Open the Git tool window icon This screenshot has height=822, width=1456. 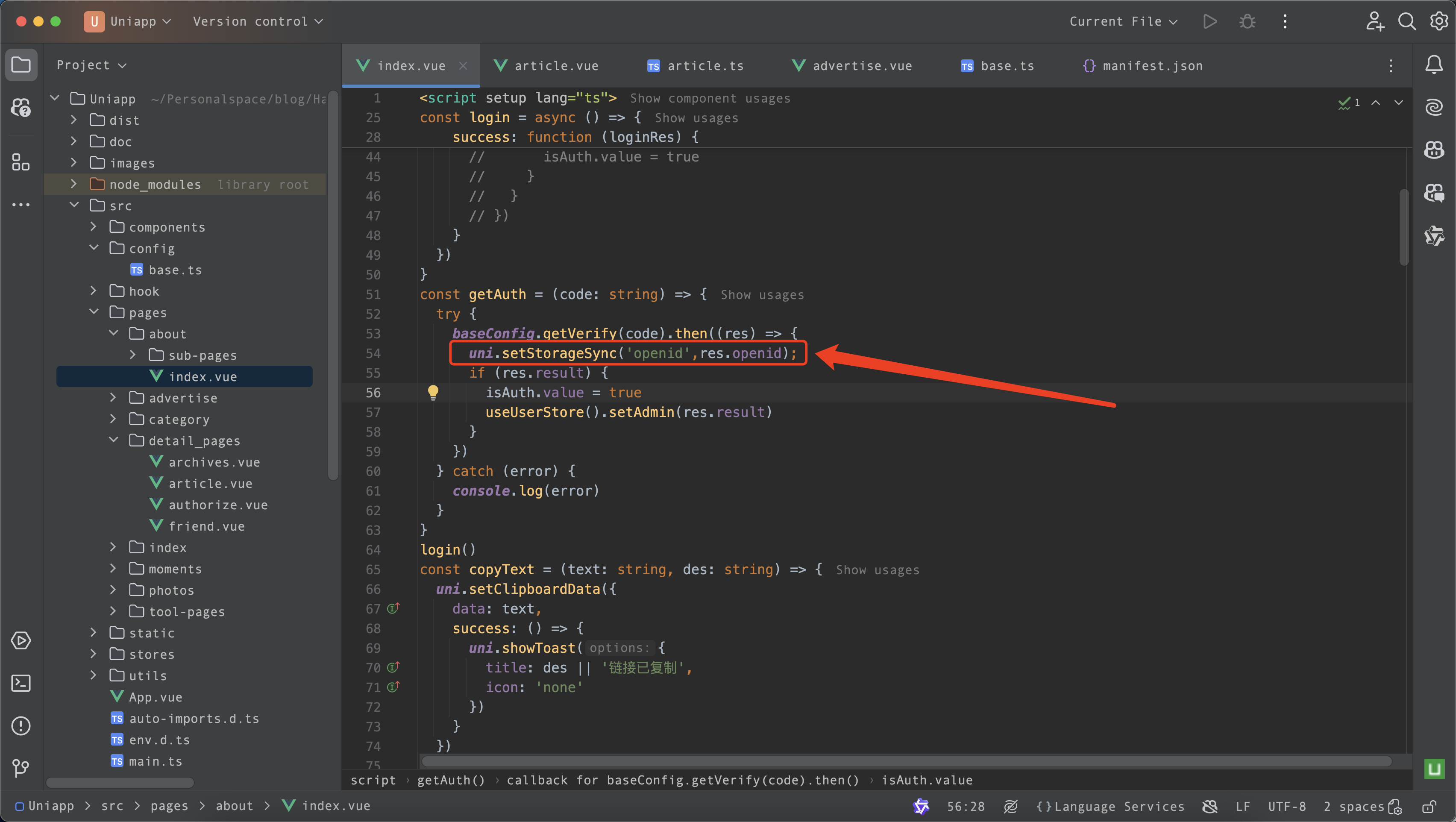point(21,768)
